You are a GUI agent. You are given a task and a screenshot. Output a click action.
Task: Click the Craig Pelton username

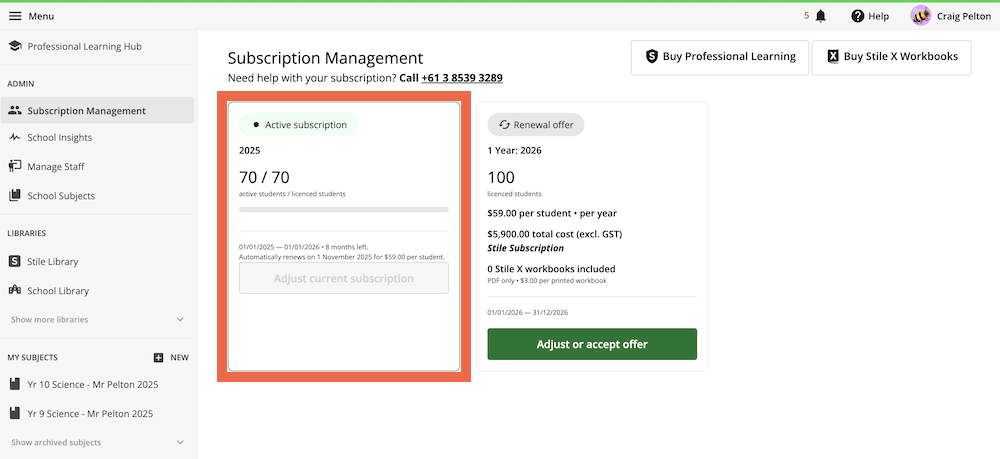(964, 17)
